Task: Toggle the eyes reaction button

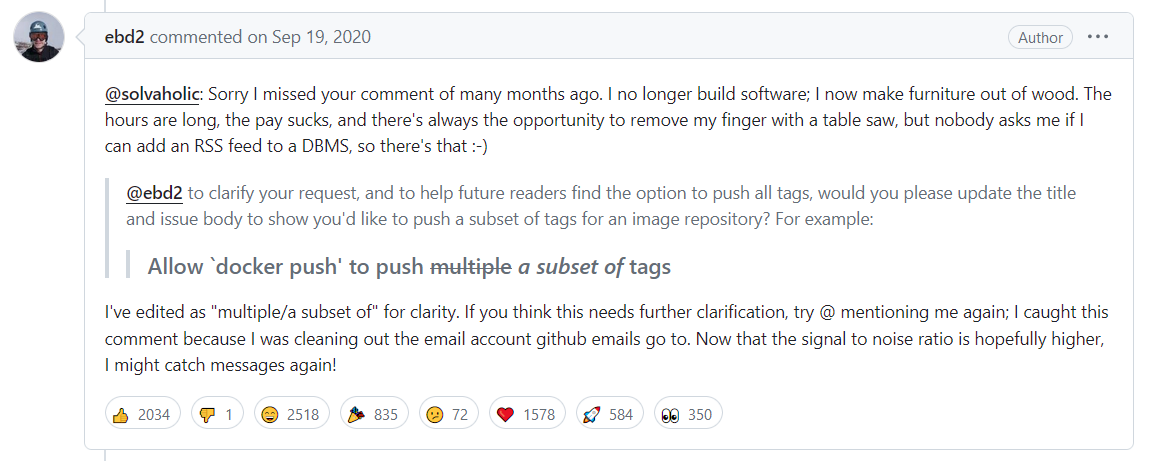Action: [687, 414]
